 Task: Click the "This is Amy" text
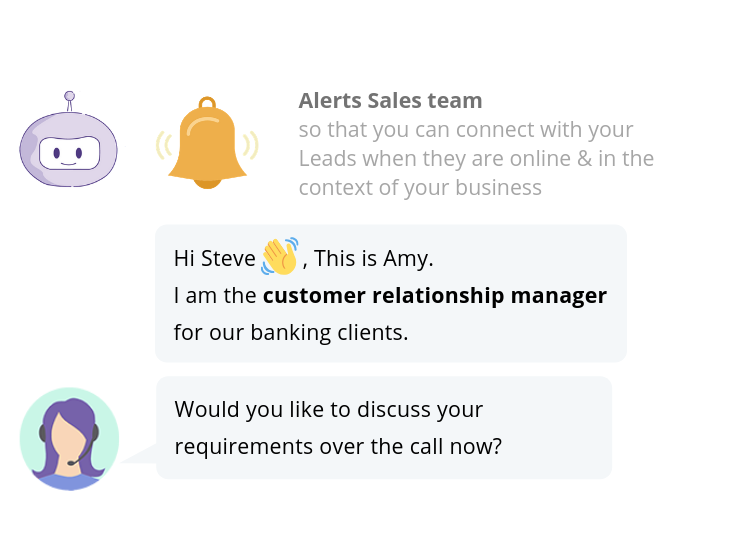373,259
